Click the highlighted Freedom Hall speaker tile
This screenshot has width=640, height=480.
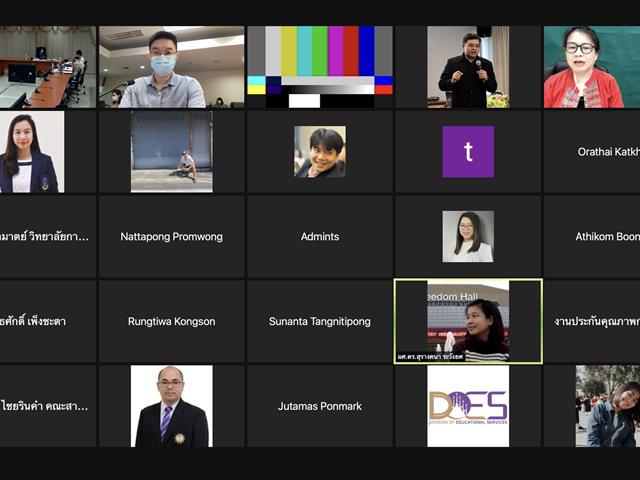(468, 321)
